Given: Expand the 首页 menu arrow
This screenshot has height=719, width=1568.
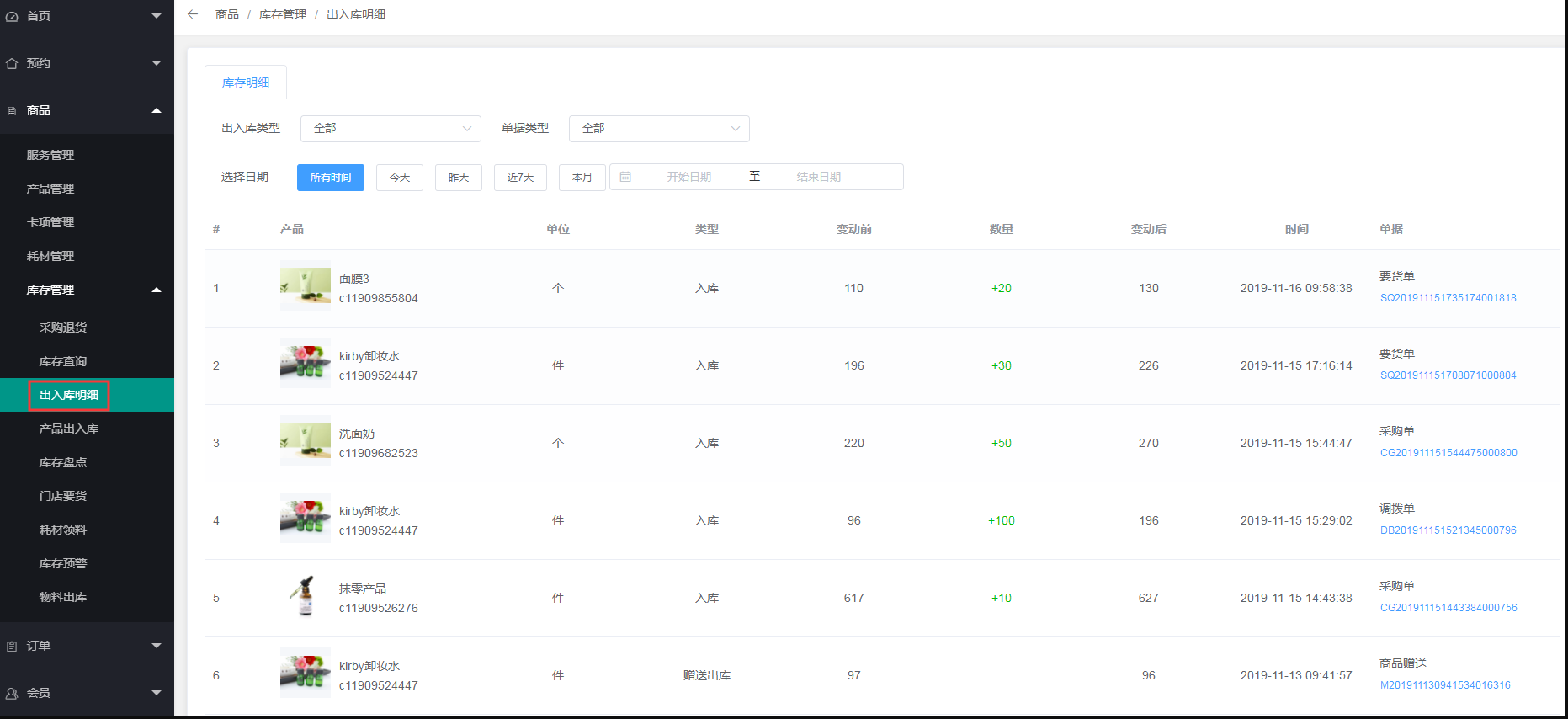Looking at the screenshot, I should [x=157, y=16].
